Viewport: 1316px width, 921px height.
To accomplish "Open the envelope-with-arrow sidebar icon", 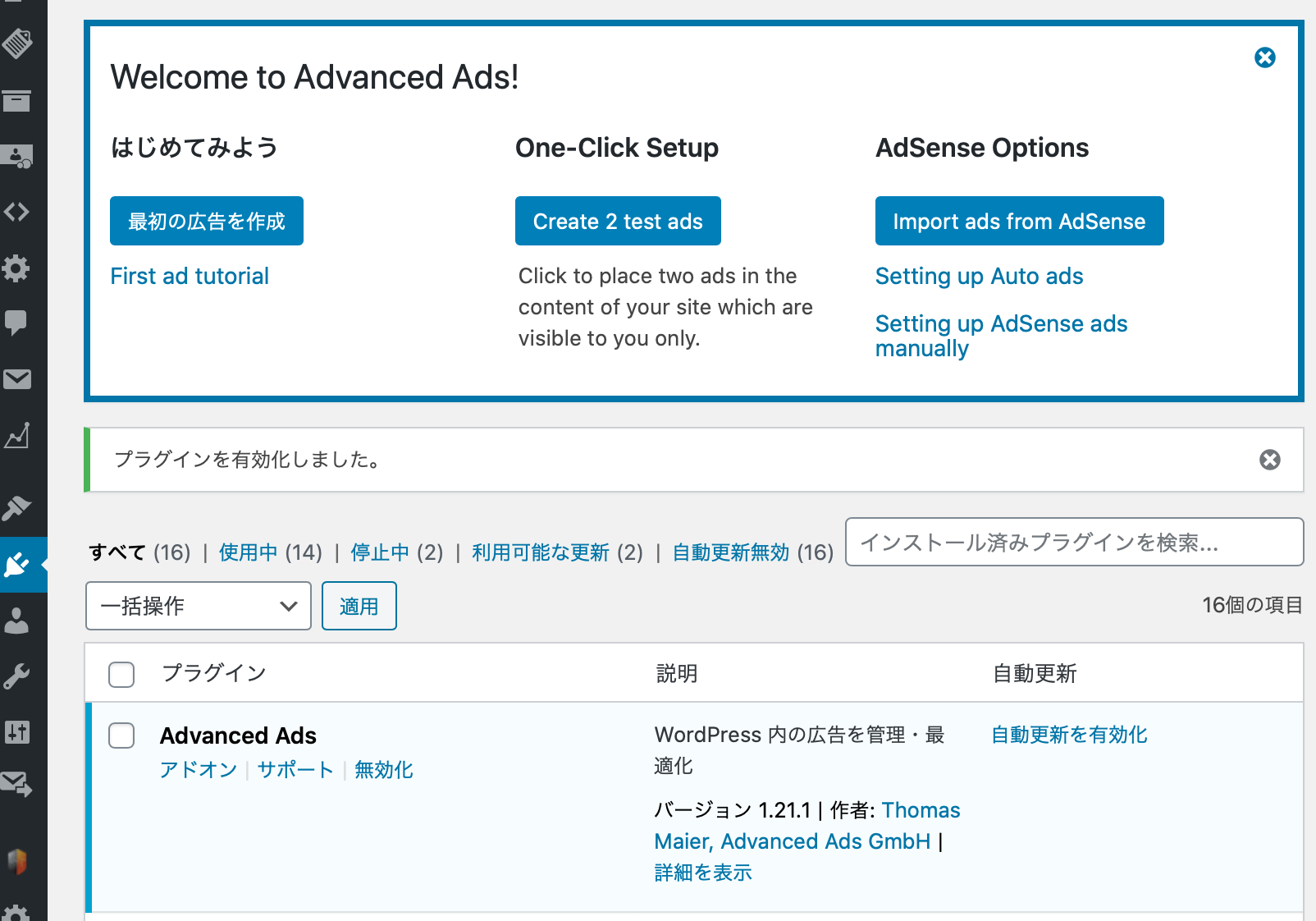I will pos(16,785).
